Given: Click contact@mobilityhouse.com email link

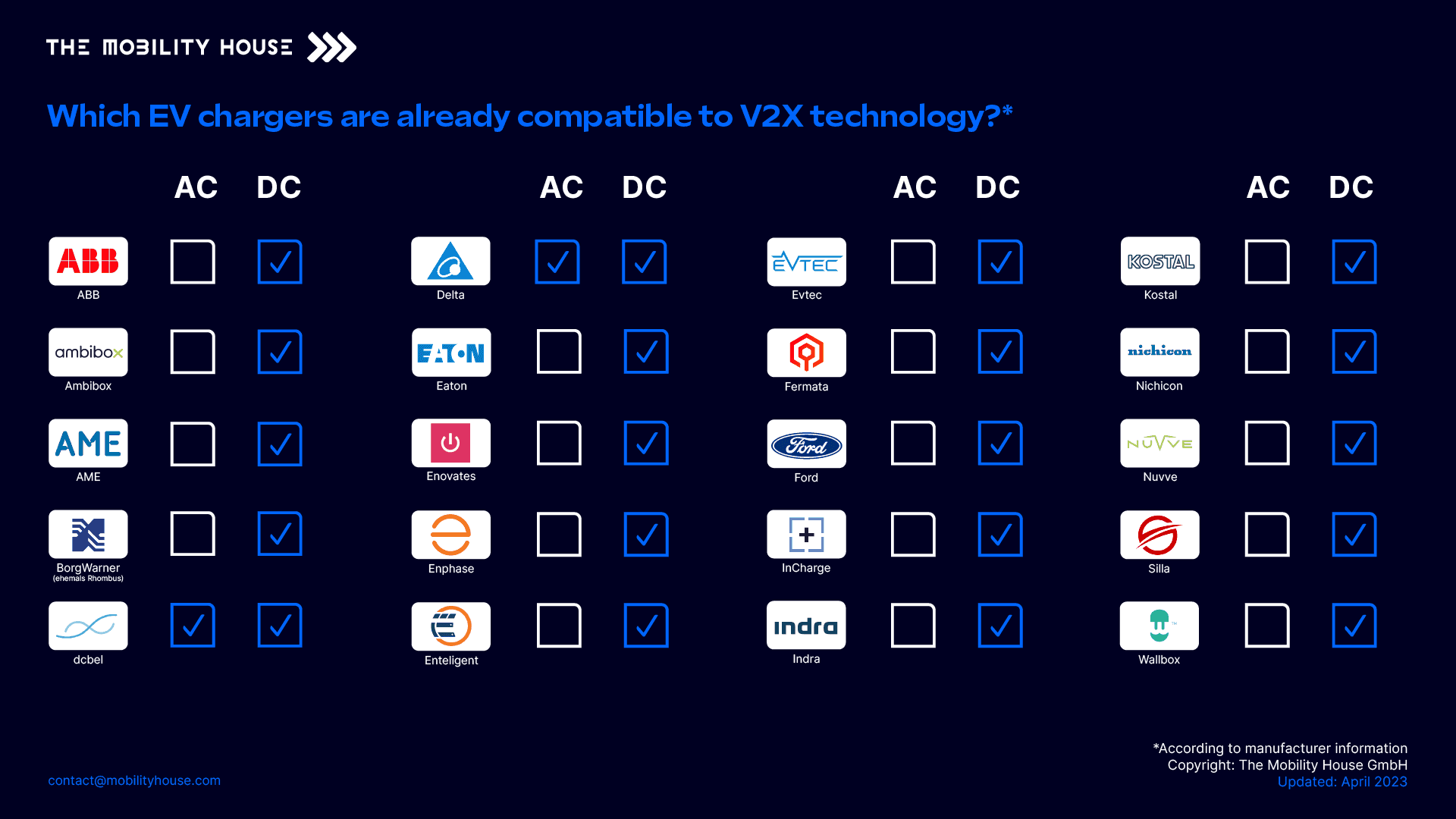Looking at the screenshot, I should [134, 780].
